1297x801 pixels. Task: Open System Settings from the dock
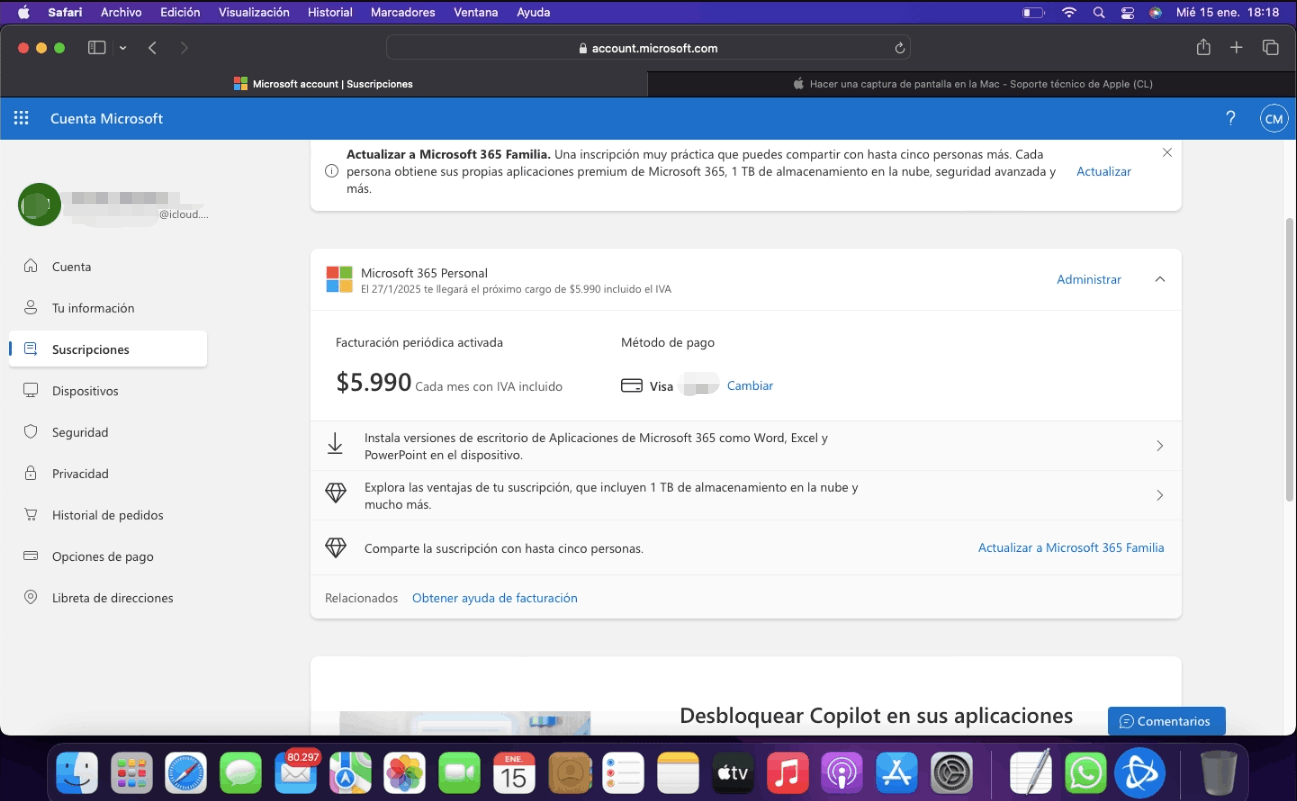click(x=951, y=772)
